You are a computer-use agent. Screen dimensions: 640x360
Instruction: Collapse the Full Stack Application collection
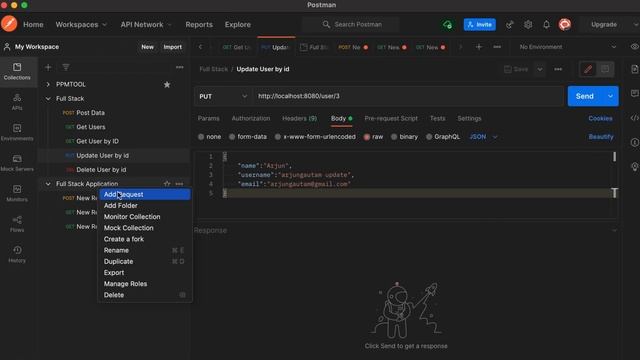[x=48, y=184]
